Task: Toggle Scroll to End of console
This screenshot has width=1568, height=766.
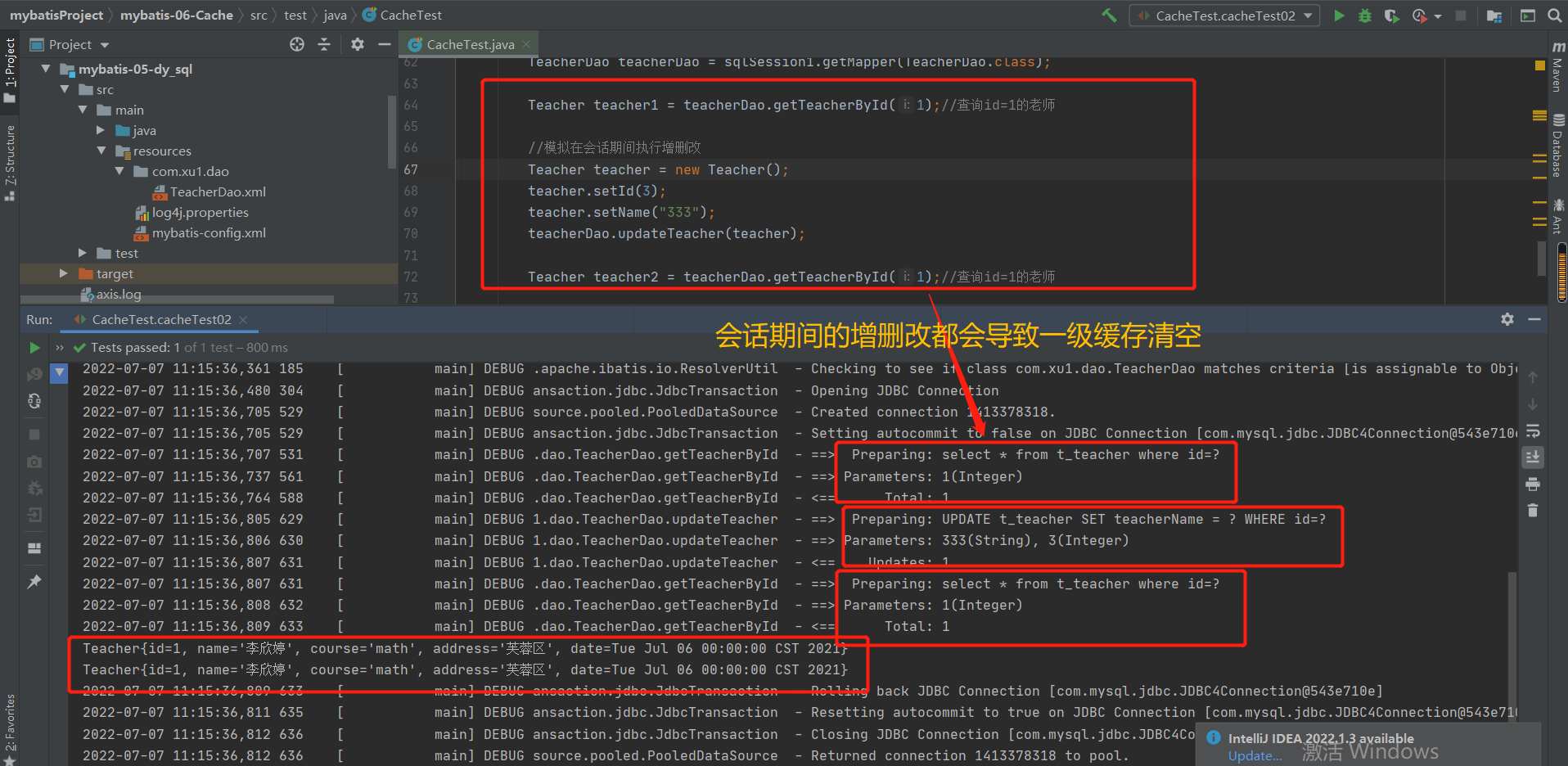Action: pos(1533,457)
